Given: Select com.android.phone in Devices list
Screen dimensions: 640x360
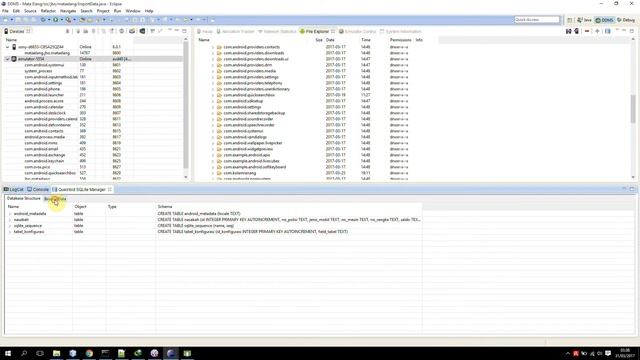Looking at the screenshot, I should [42, 89].
